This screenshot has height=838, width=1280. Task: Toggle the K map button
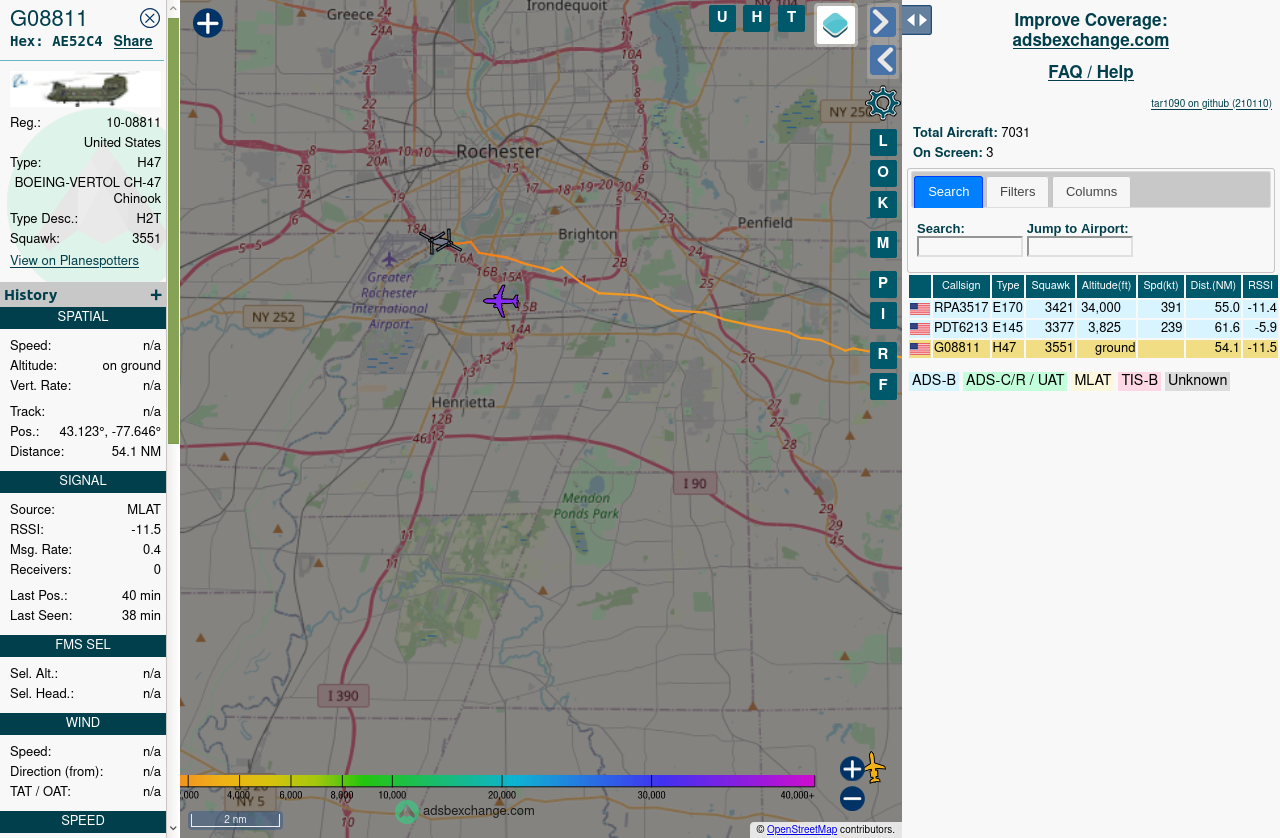(883, 204)
